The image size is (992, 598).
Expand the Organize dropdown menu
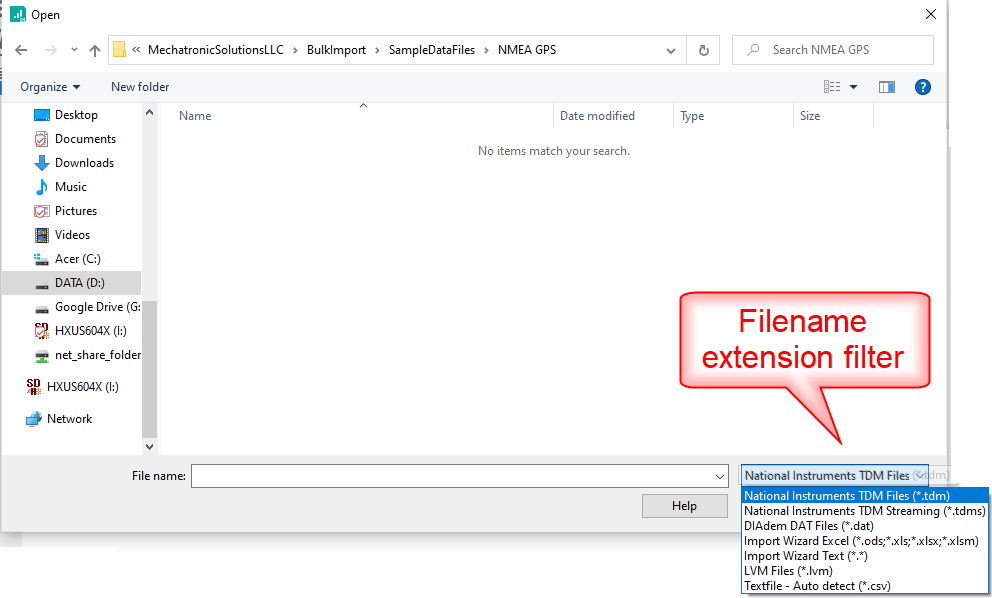click(50, 87)
